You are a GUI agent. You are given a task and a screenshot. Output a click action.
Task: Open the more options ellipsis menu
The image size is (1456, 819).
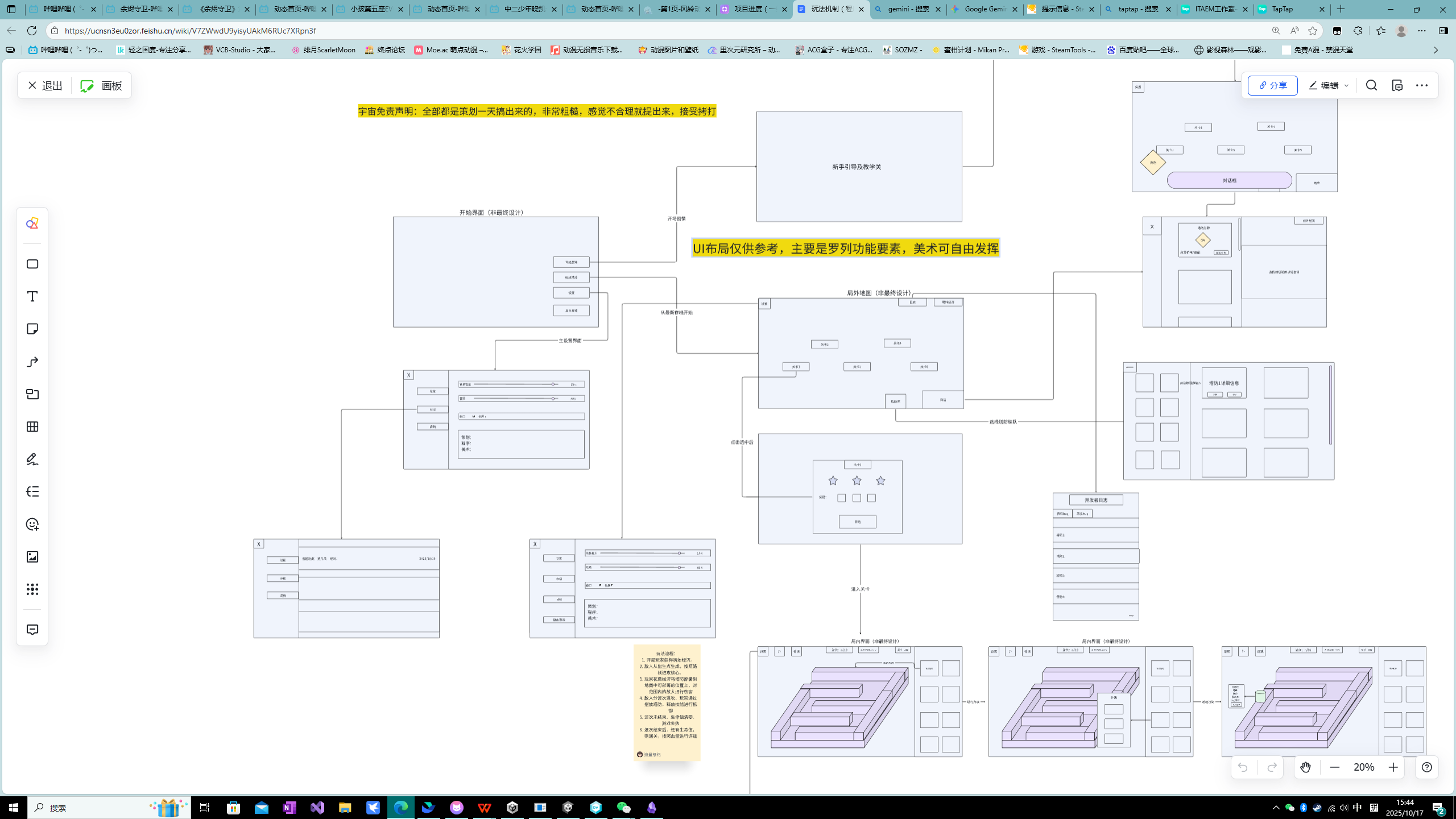(x=1421, y=85)
